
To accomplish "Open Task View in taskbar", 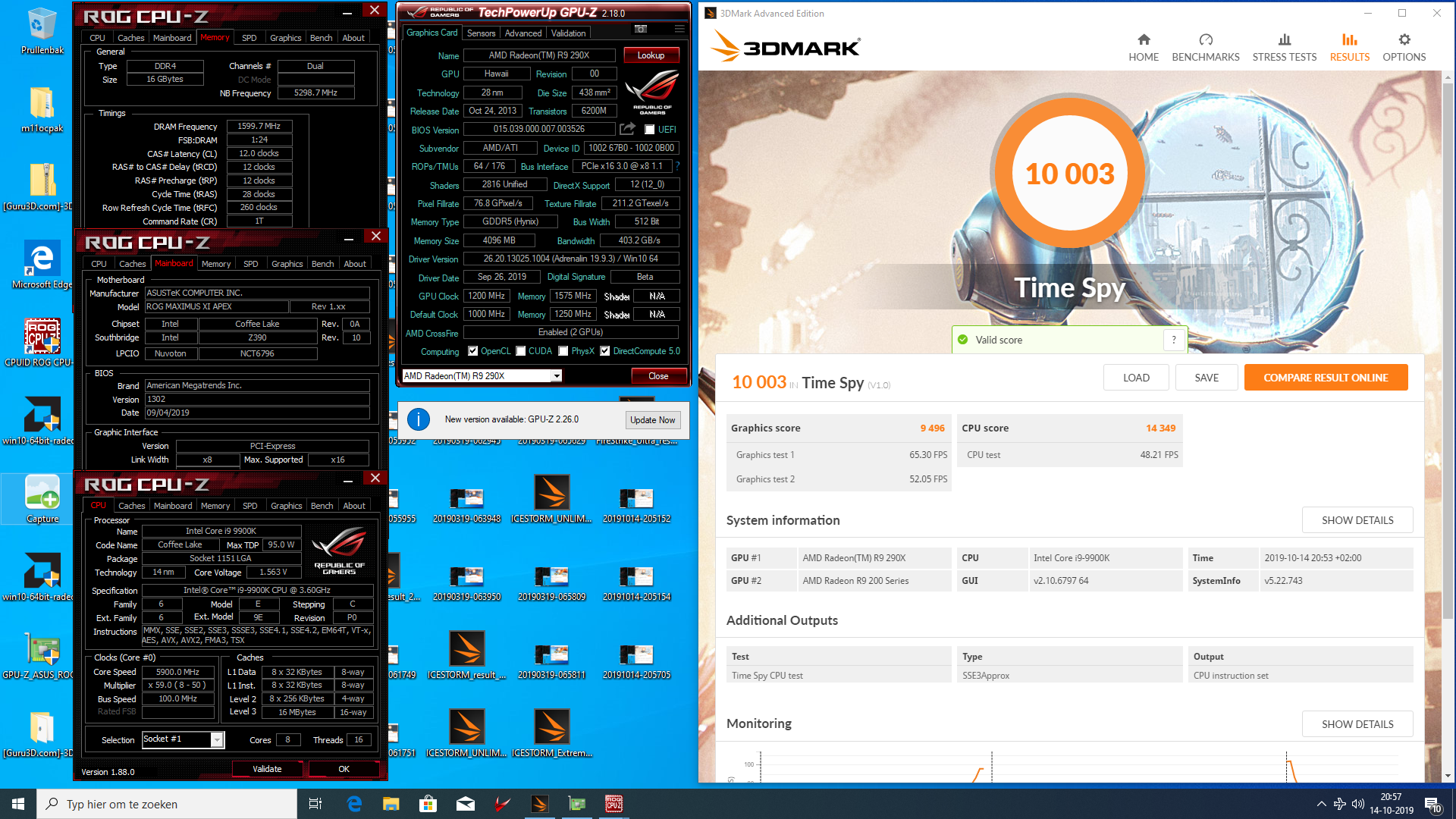I will (x=315, y=804).
